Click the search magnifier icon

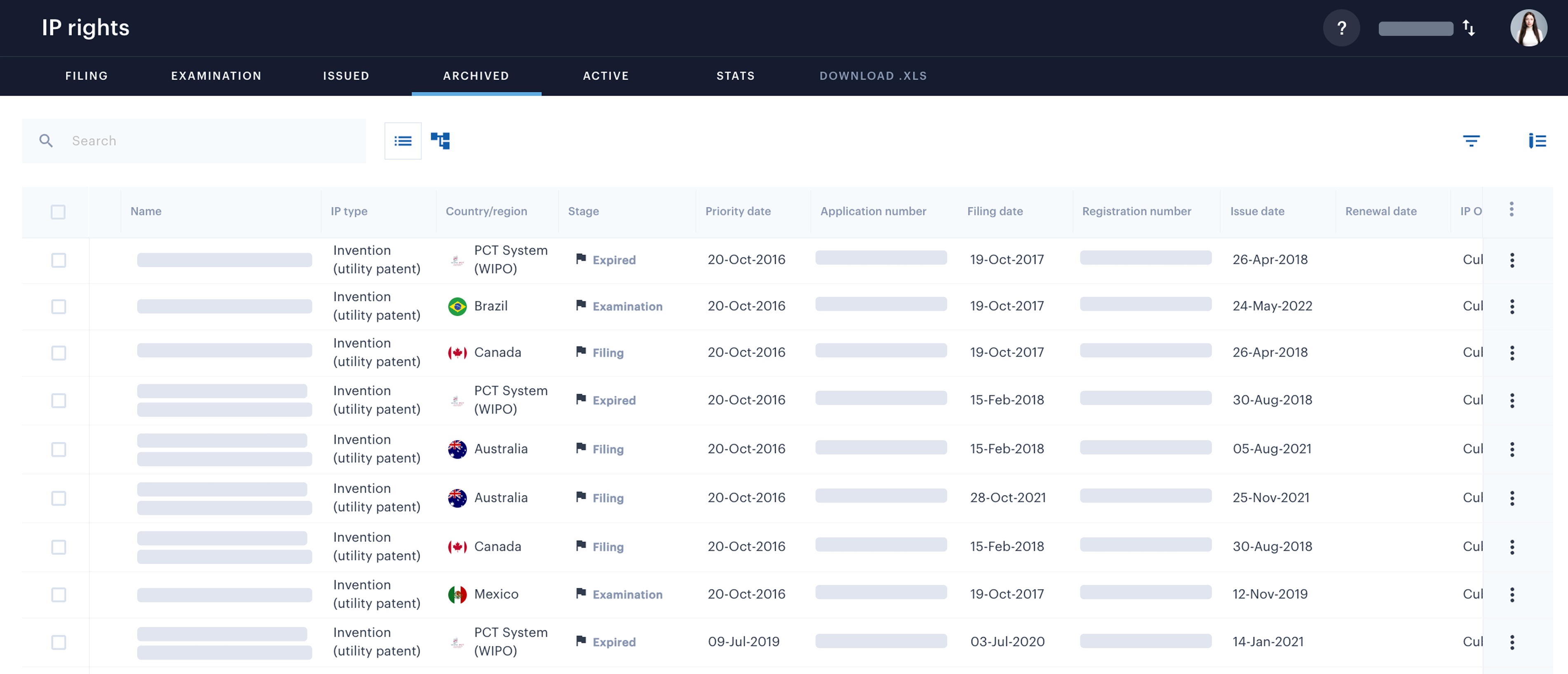[x=46, y=141]
